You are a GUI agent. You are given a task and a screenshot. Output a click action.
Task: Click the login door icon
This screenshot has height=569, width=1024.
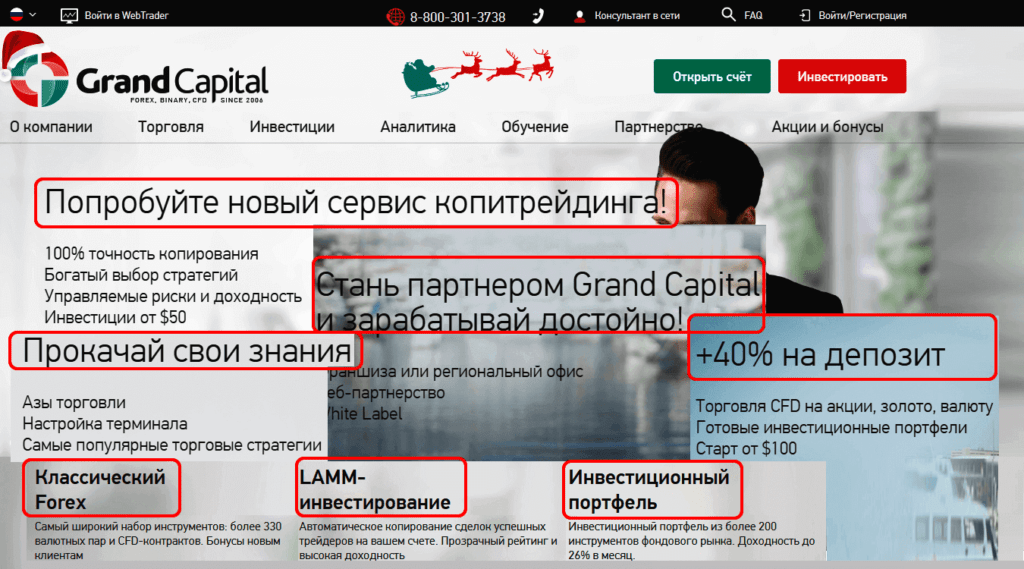(x=805, y=15)
